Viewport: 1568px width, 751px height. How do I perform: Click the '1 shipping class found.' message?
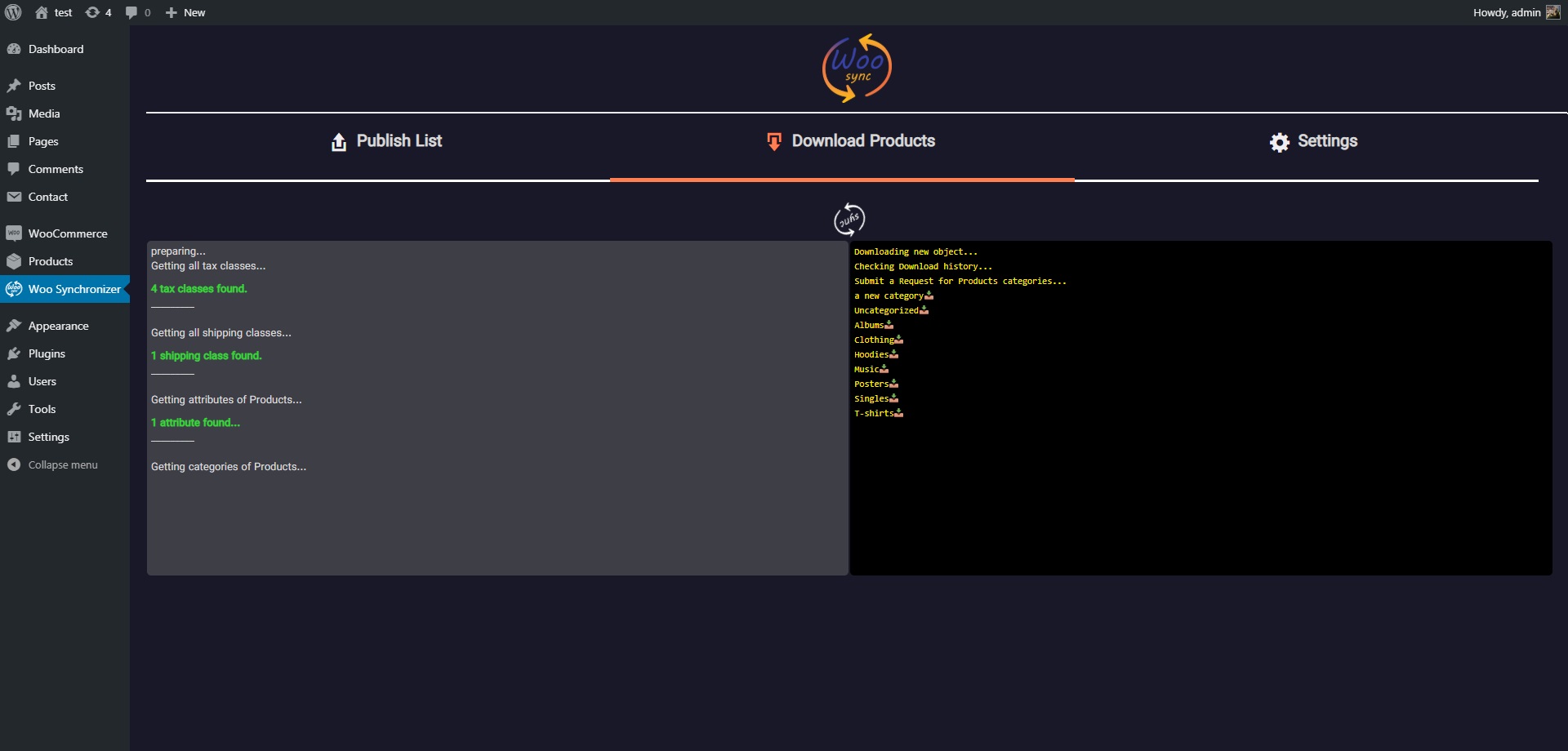coord(206,356)
